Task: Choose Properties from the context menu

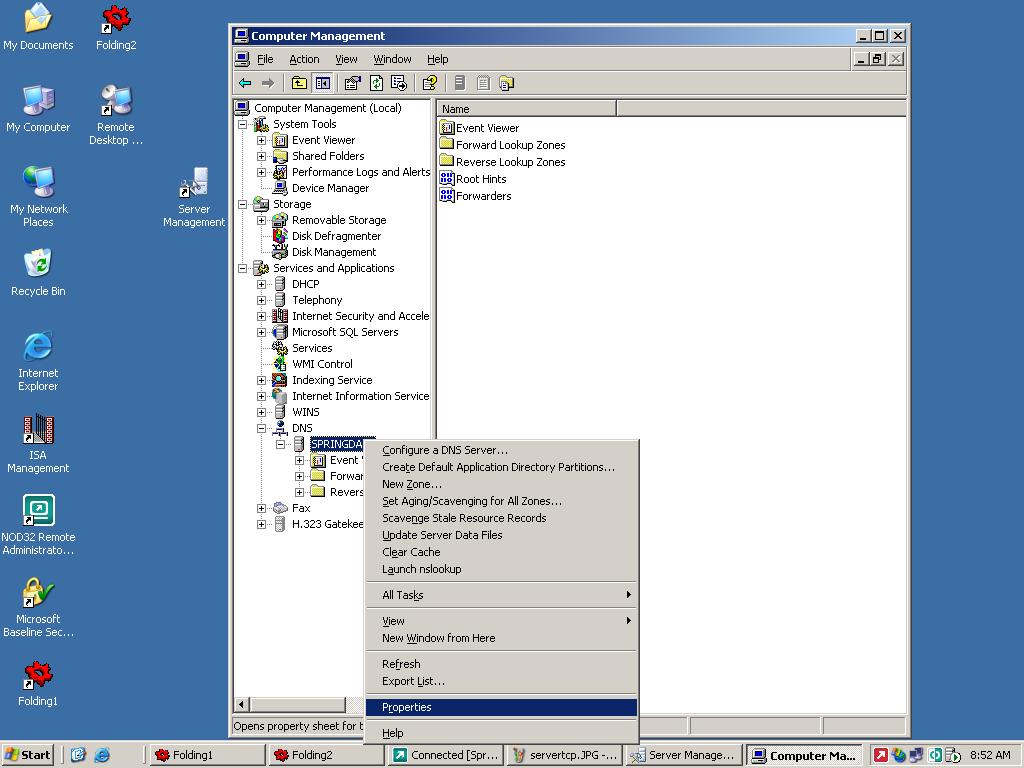Action: (x=407, y=707)
